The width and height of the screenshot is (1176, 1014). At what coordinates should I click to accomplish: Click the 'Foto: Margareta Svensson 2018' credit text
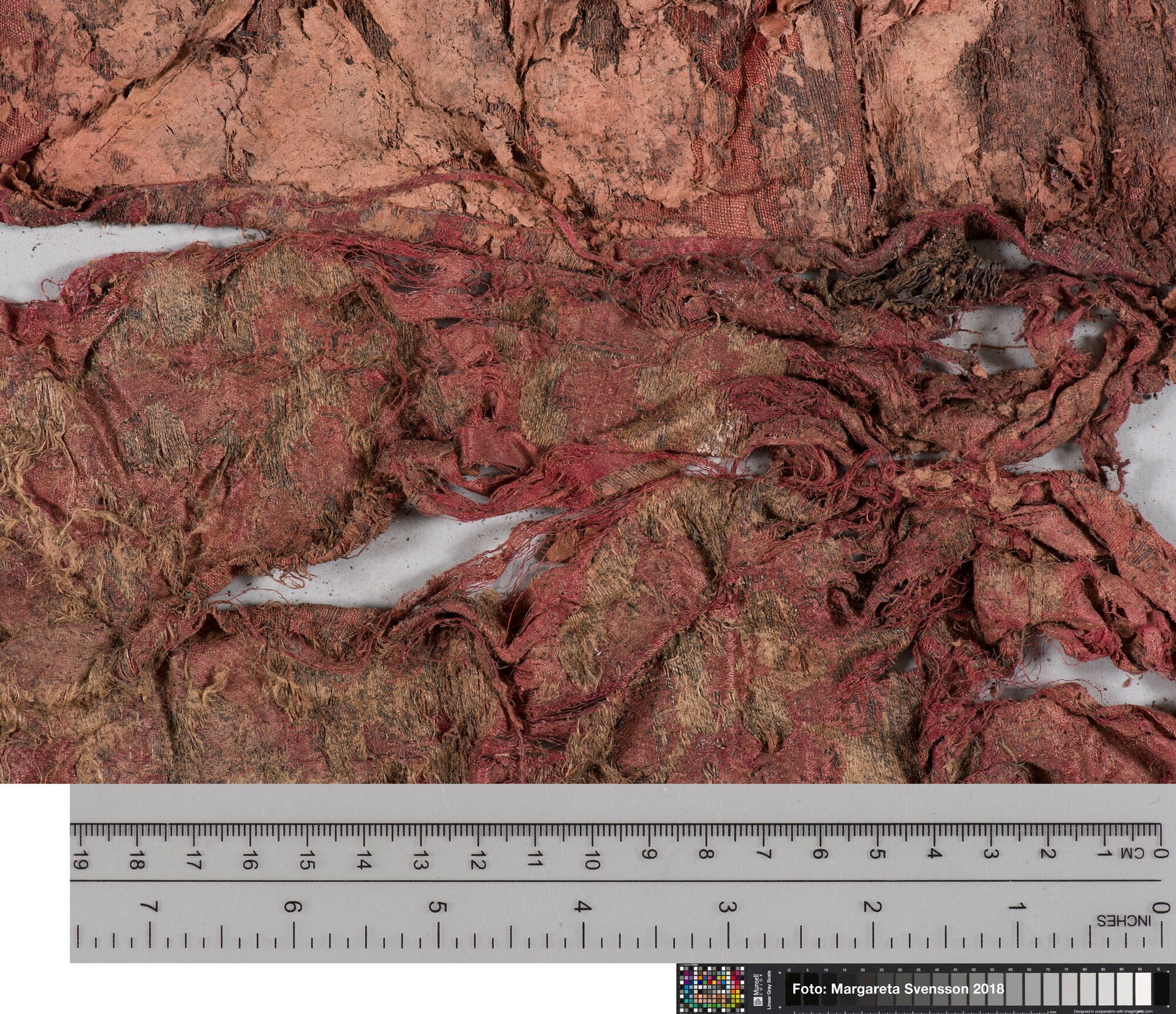click(898, 989)
